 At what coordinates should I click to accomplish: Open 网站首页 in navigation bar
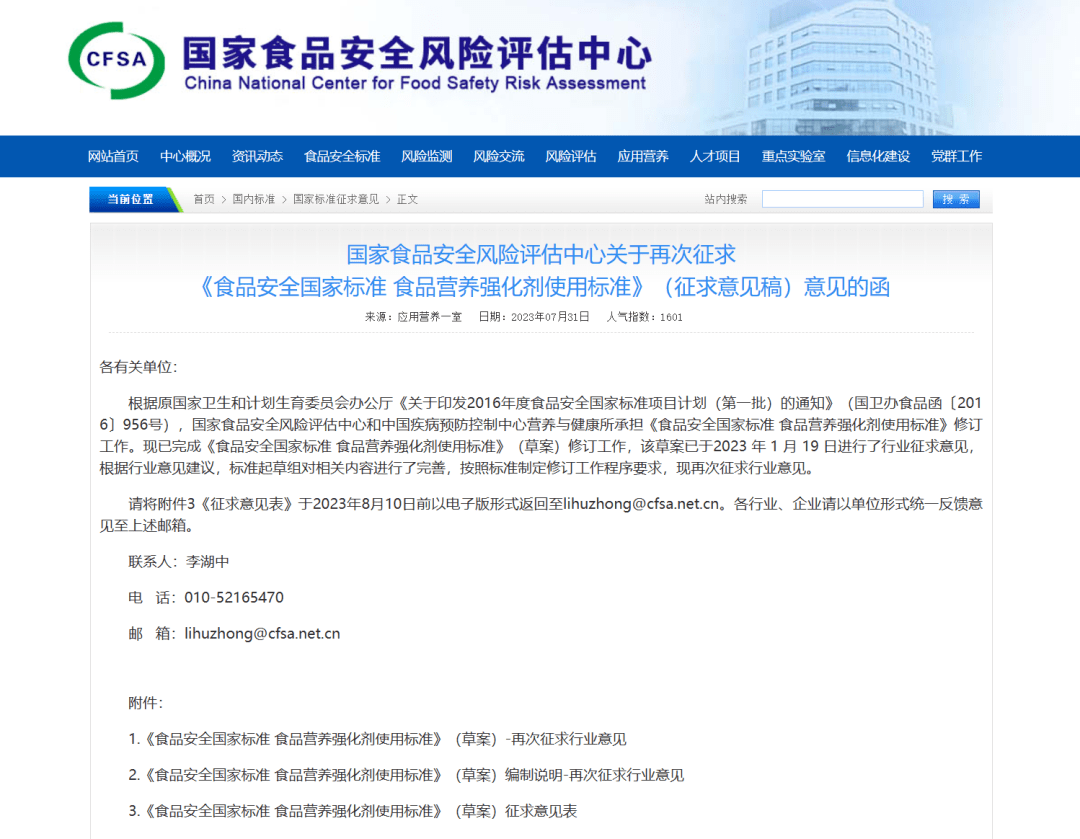[113, 156]
